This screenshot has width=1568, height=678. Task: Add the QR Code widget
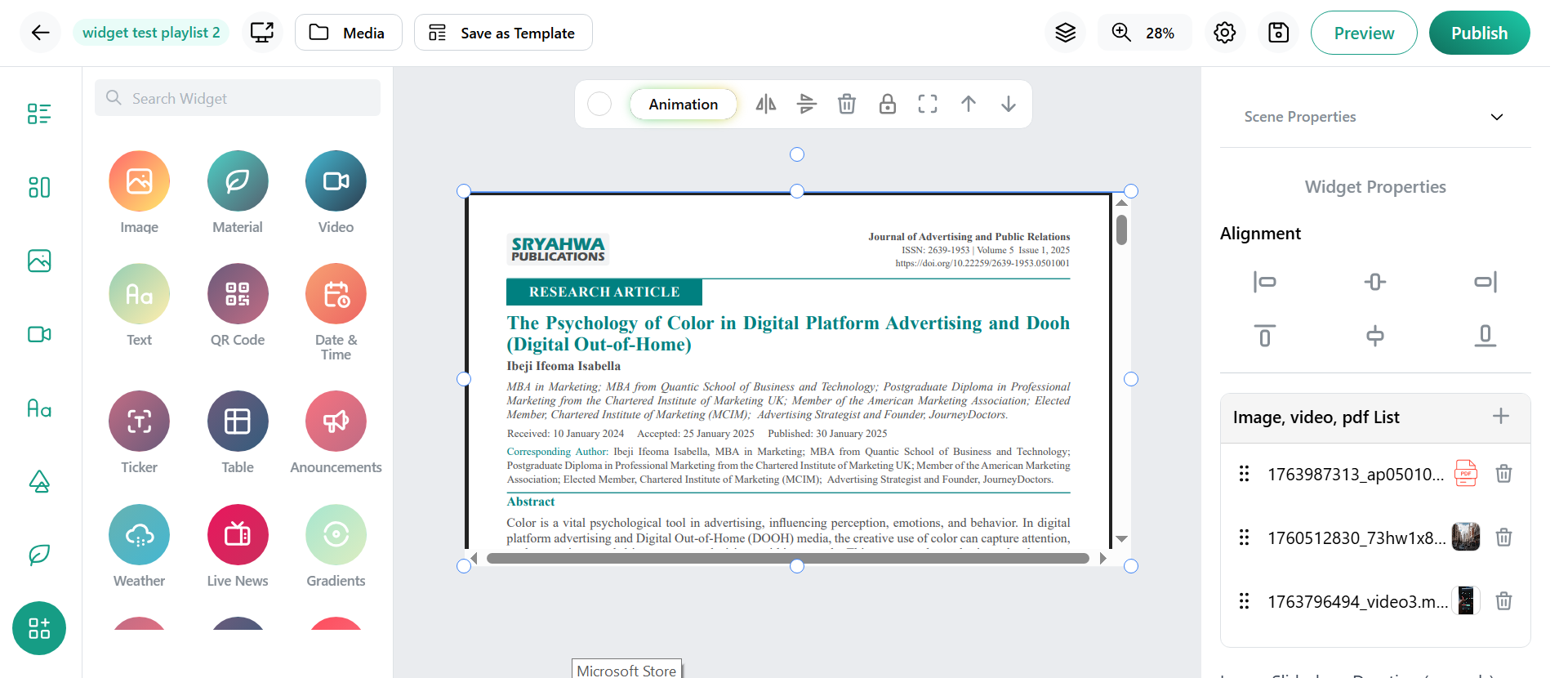click(x=238, y=294)
